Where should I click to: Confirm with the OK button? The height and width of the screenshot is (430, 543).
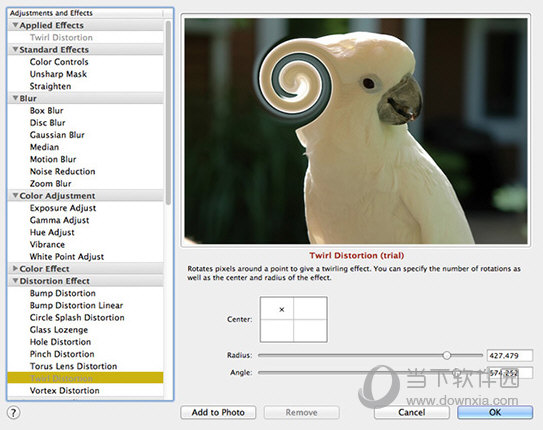pyautogui.click(x=495, y=412)
